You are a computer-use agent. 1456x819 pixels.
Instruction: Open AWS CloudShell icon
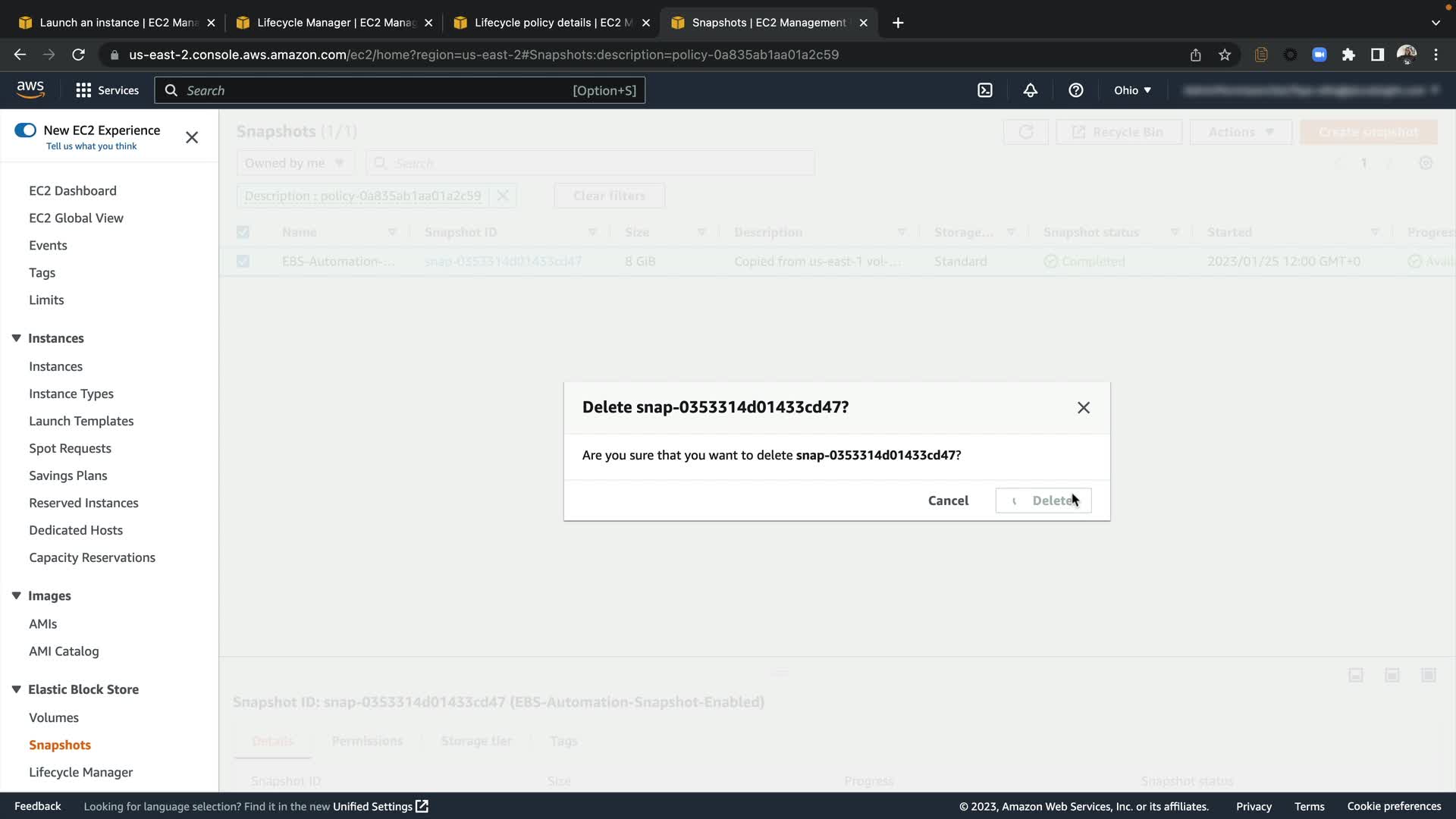985,90
